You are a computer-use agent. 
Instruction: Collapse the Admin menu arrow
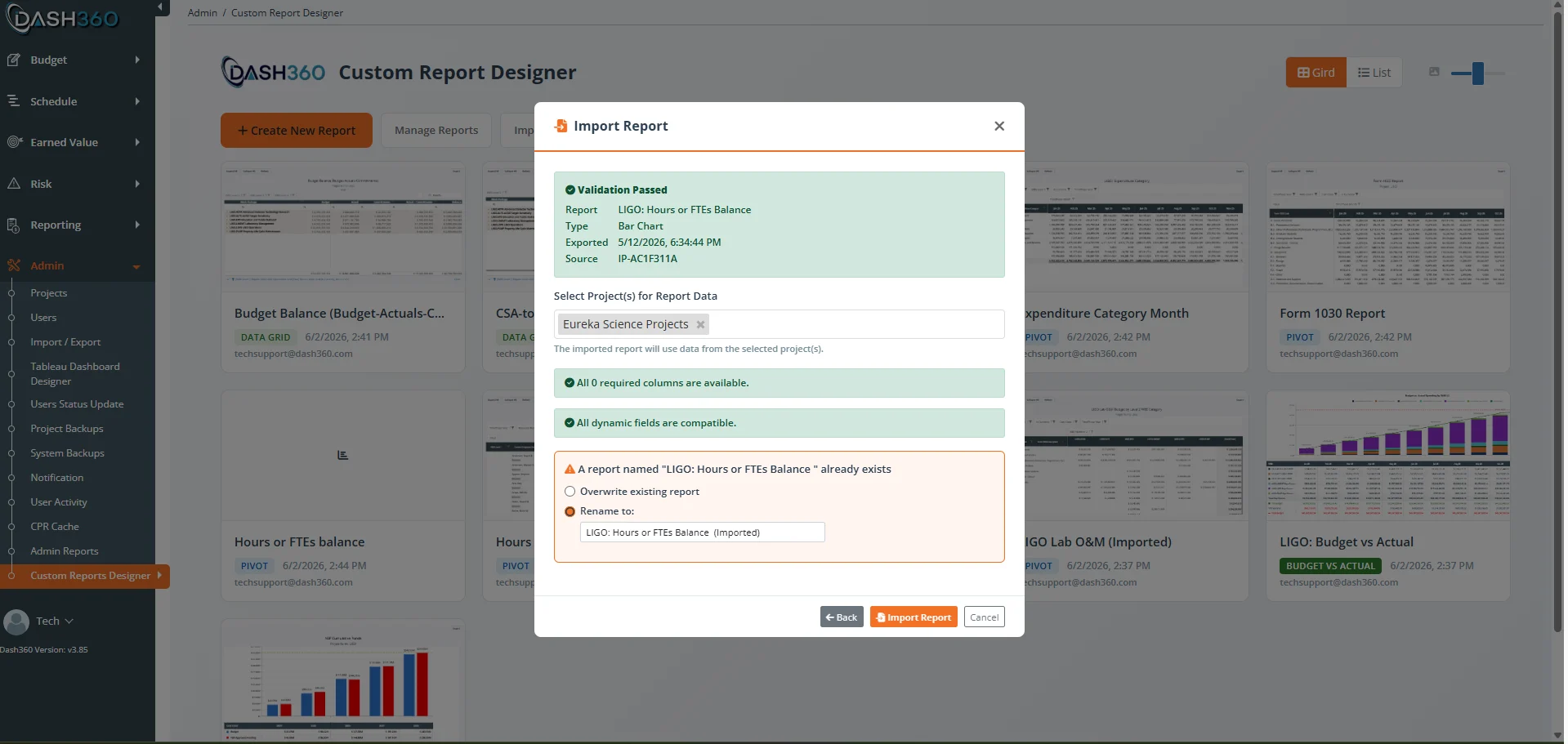(x=136, y=266)
